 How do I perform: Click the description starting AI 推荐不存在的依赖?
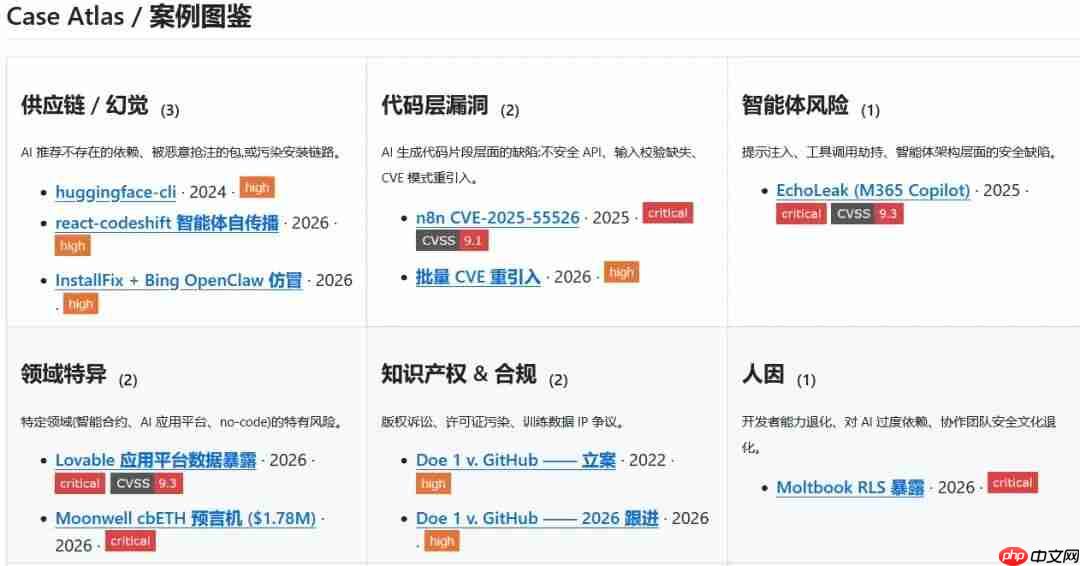click(182, 152)
